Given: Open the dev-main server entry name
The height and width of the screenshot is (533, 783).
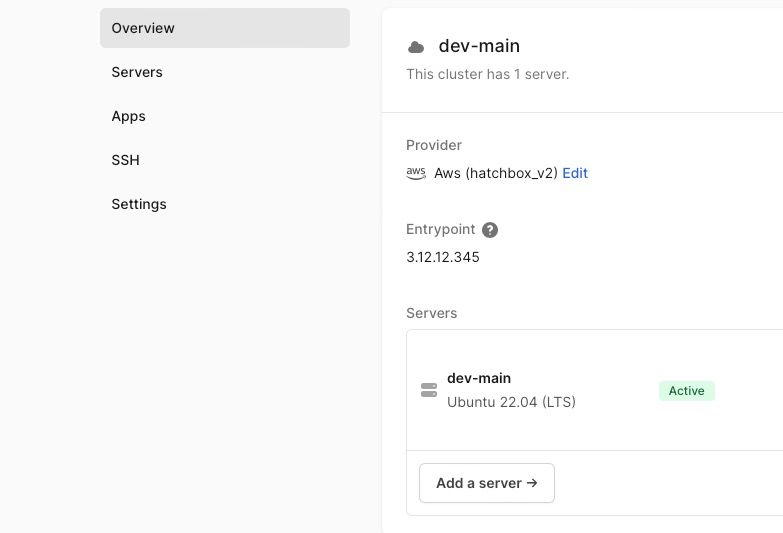Looking at the screenshot, I should 479,378.
